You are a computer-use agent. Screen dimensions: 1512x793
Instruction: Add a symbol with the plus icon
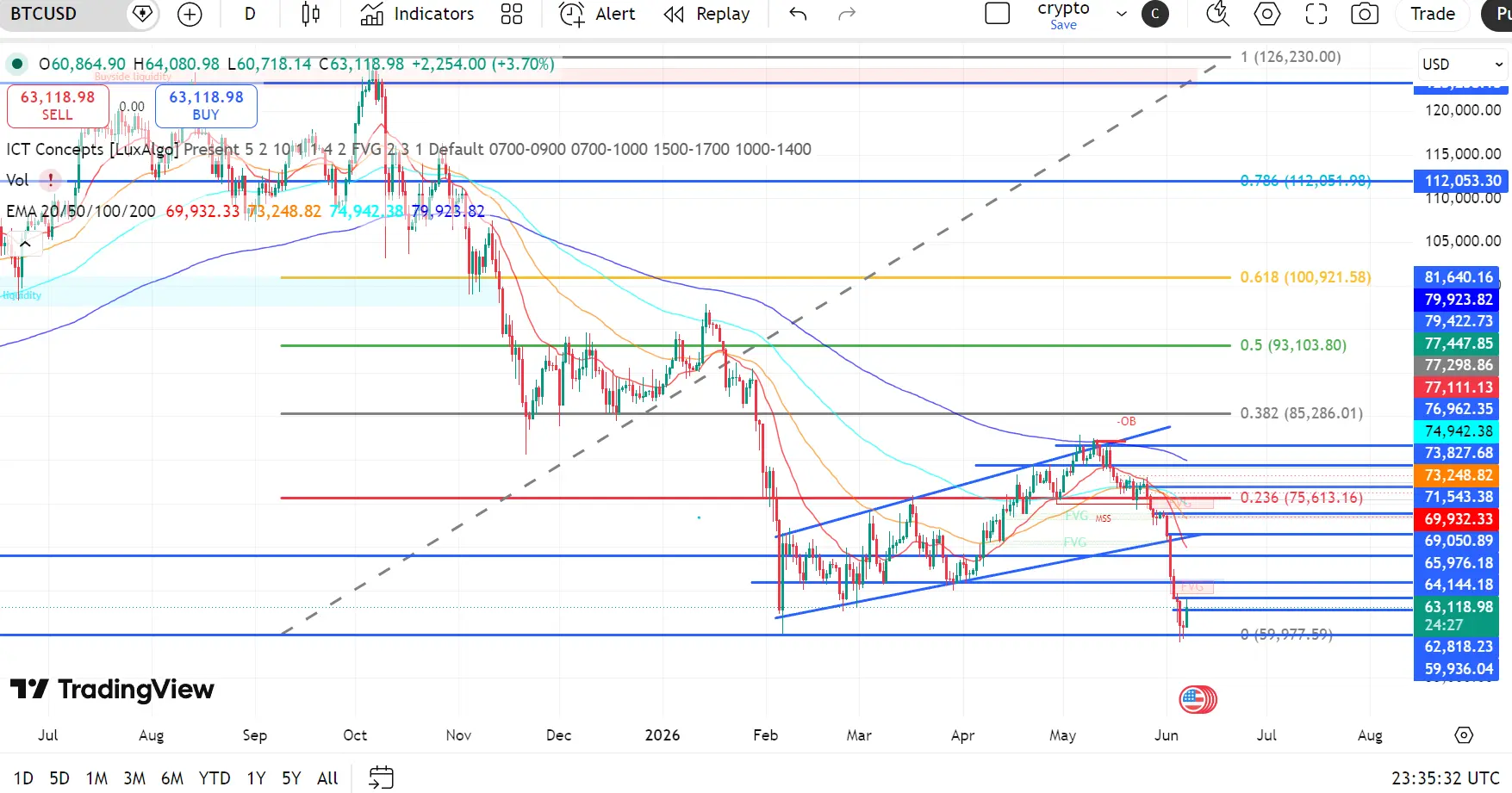(190, 14)
